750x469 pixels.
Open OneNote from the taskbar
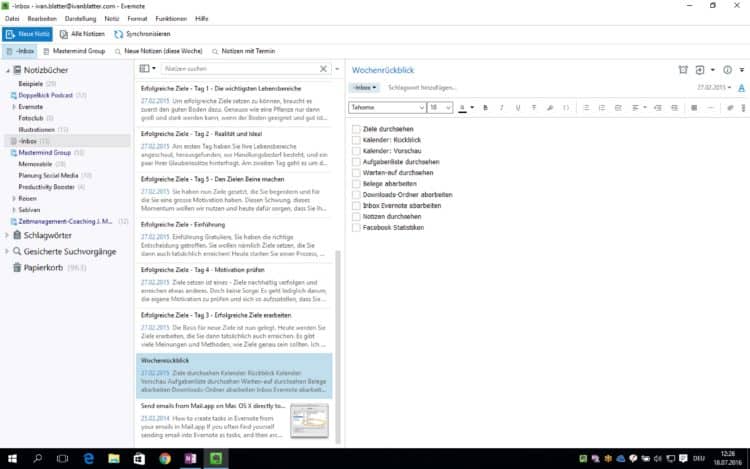(x=190, y=458)
